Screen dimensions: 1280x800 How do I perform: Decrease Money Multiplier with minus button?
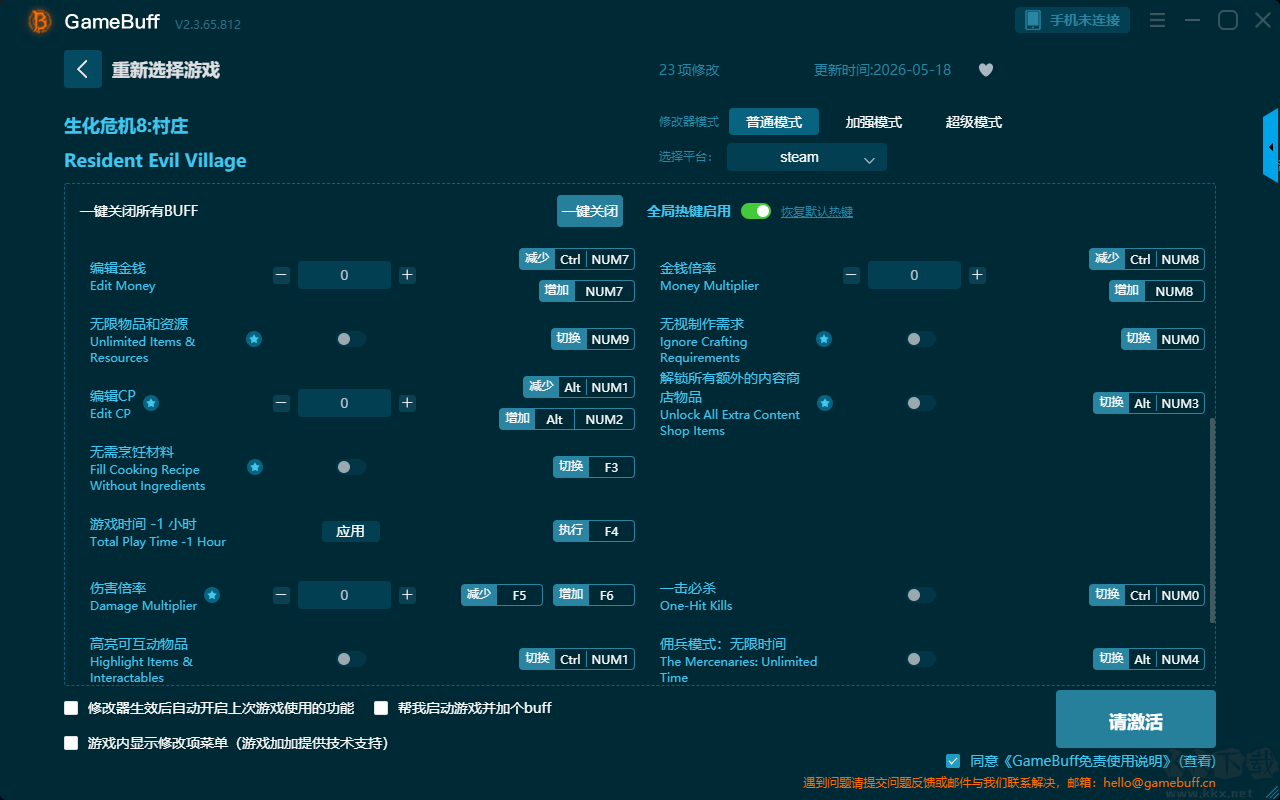(851, 275)
